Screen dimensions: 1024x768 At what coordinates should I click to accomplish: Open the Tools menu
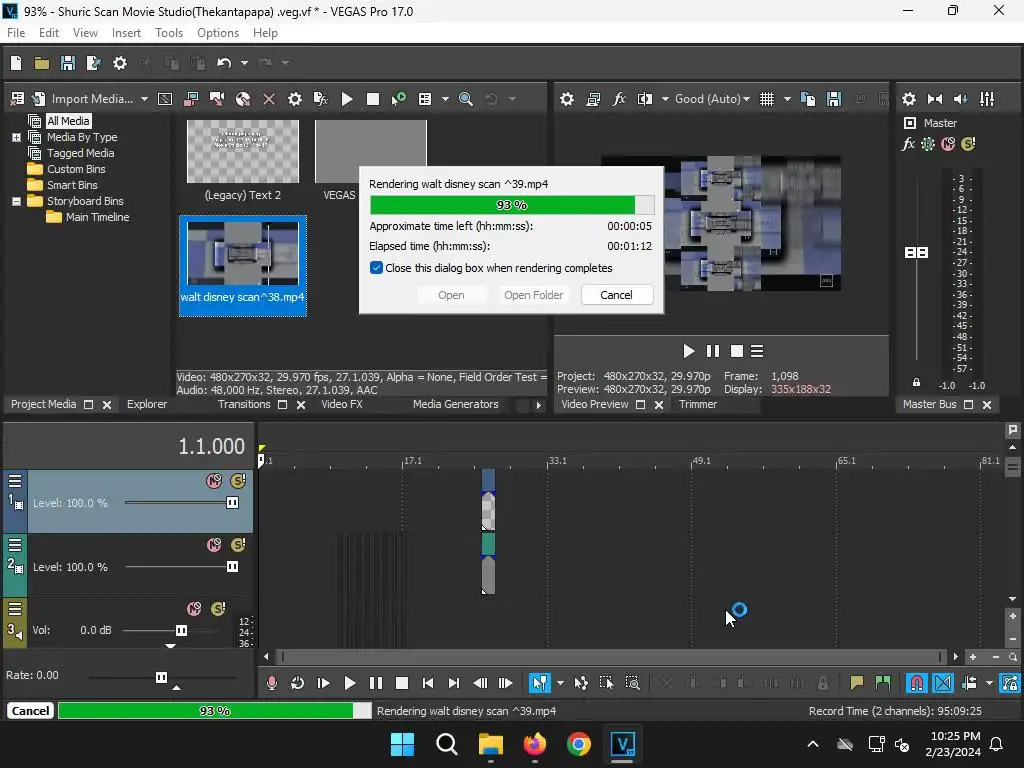coord(168,33)
